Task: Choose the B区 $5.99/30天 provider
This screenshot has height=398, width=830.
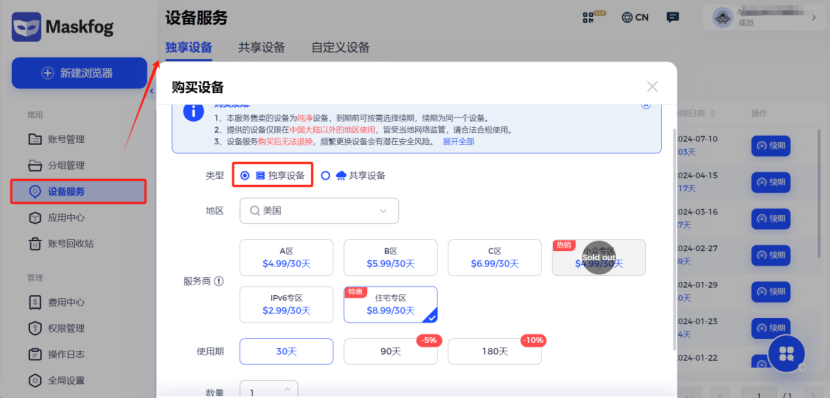Action: tap(391, 257)
